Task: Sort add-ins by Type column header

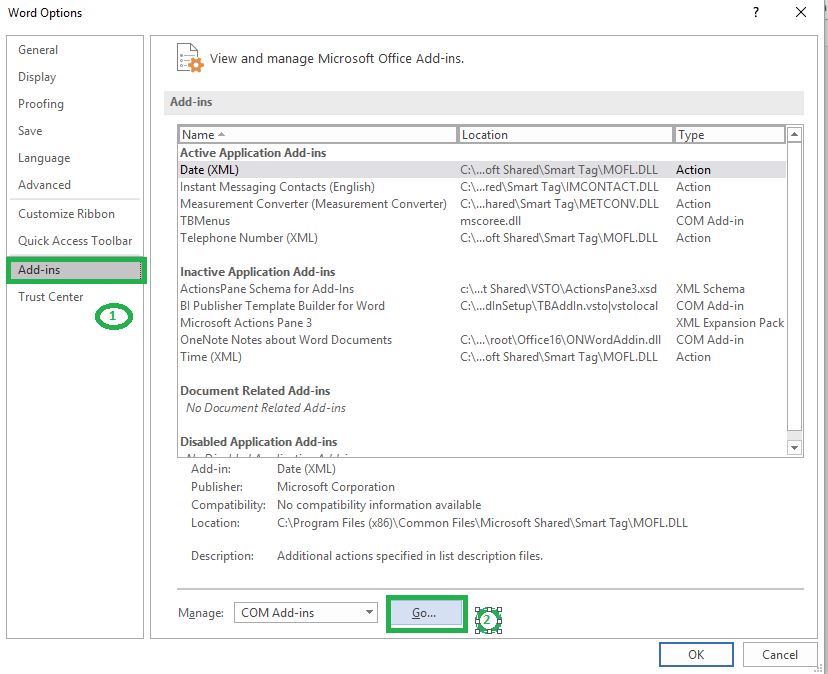Action: point(730,135)
